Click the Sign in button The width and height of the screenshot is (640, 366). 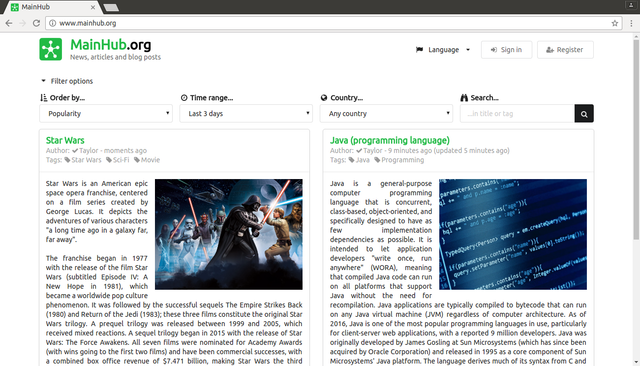pyautogui.click(x=507, y=50)
